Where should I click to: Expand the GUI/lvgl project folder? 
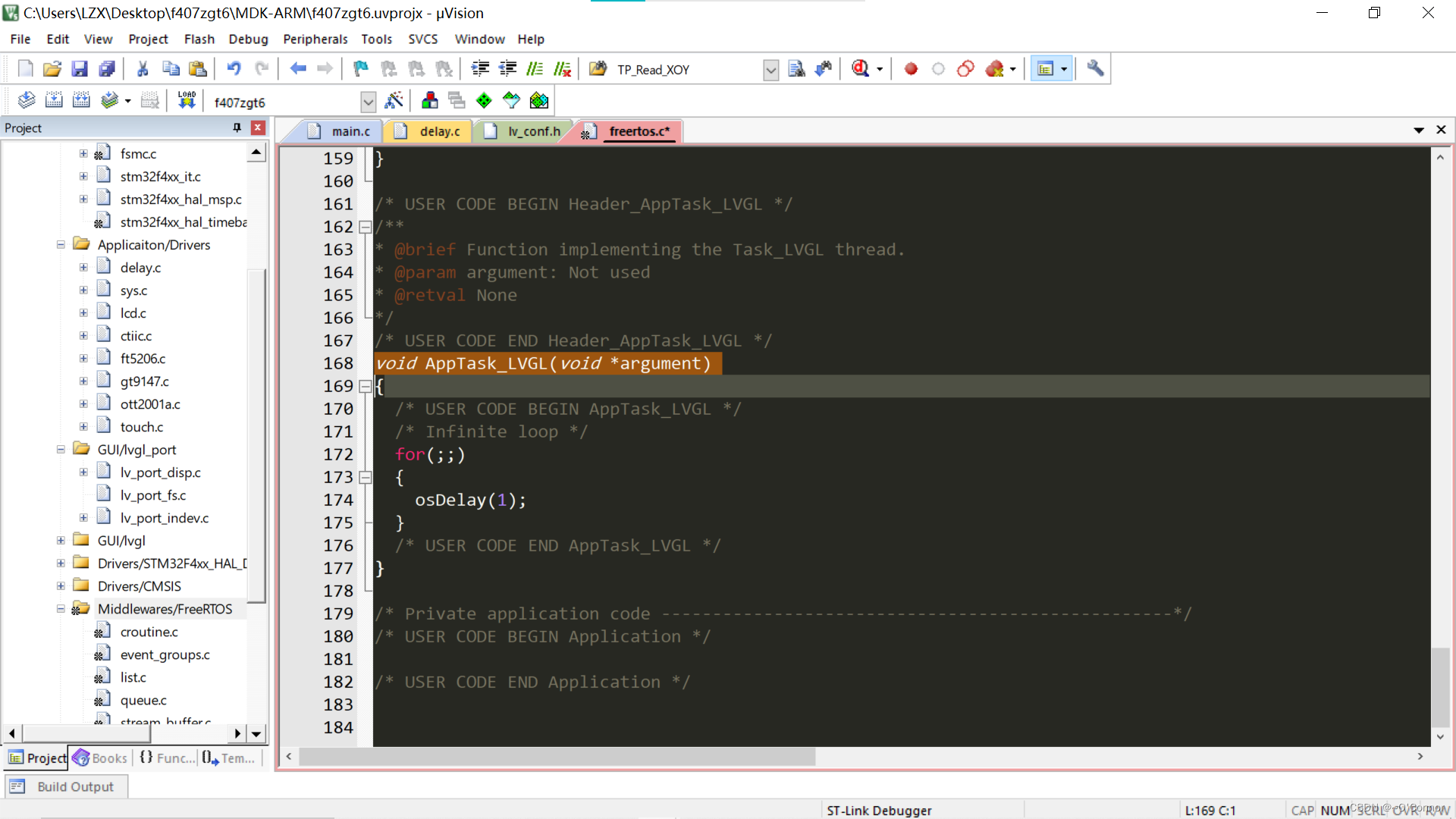coord(60,541)
